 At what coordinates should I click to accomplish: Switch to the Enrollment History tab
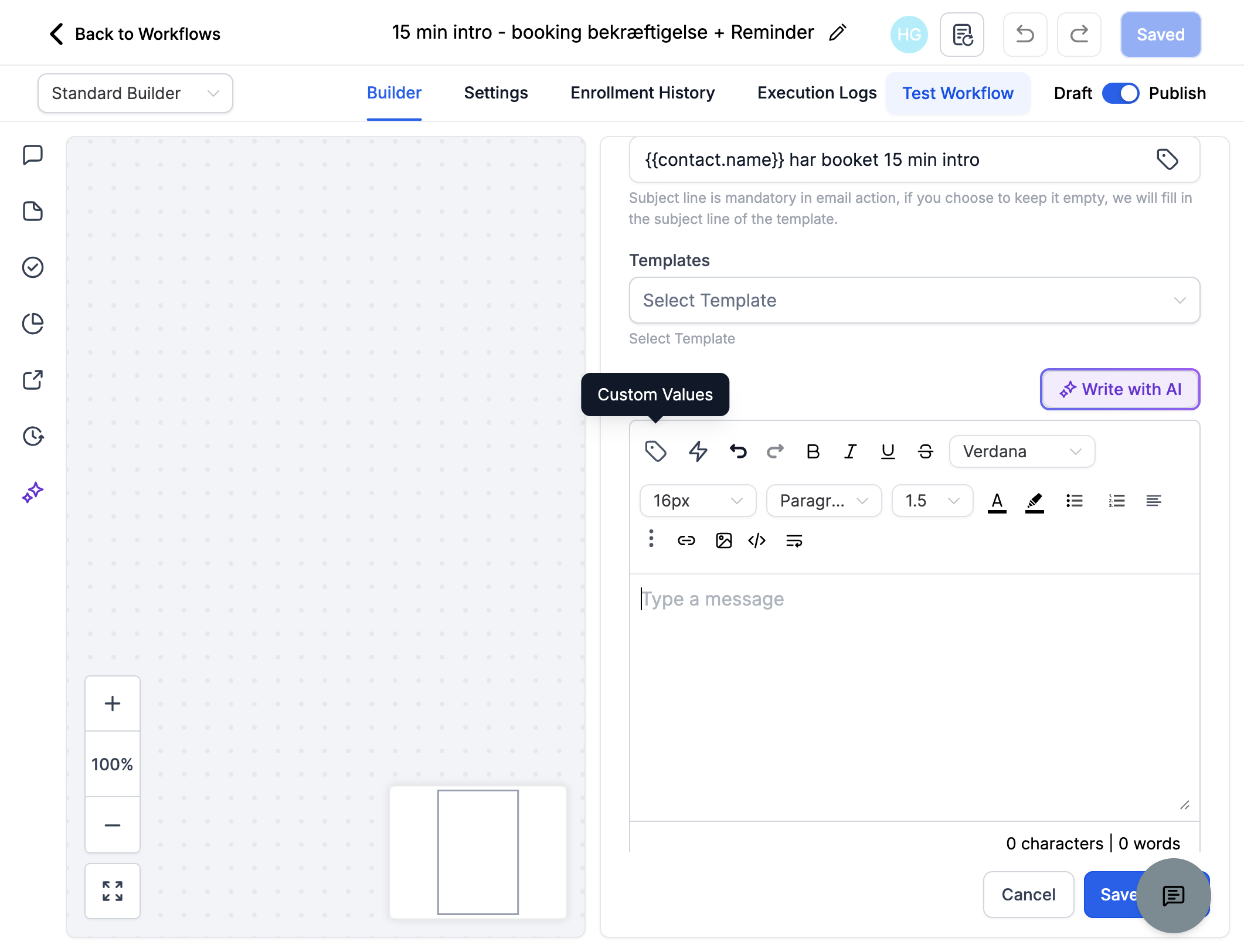[x=643, y=93]
